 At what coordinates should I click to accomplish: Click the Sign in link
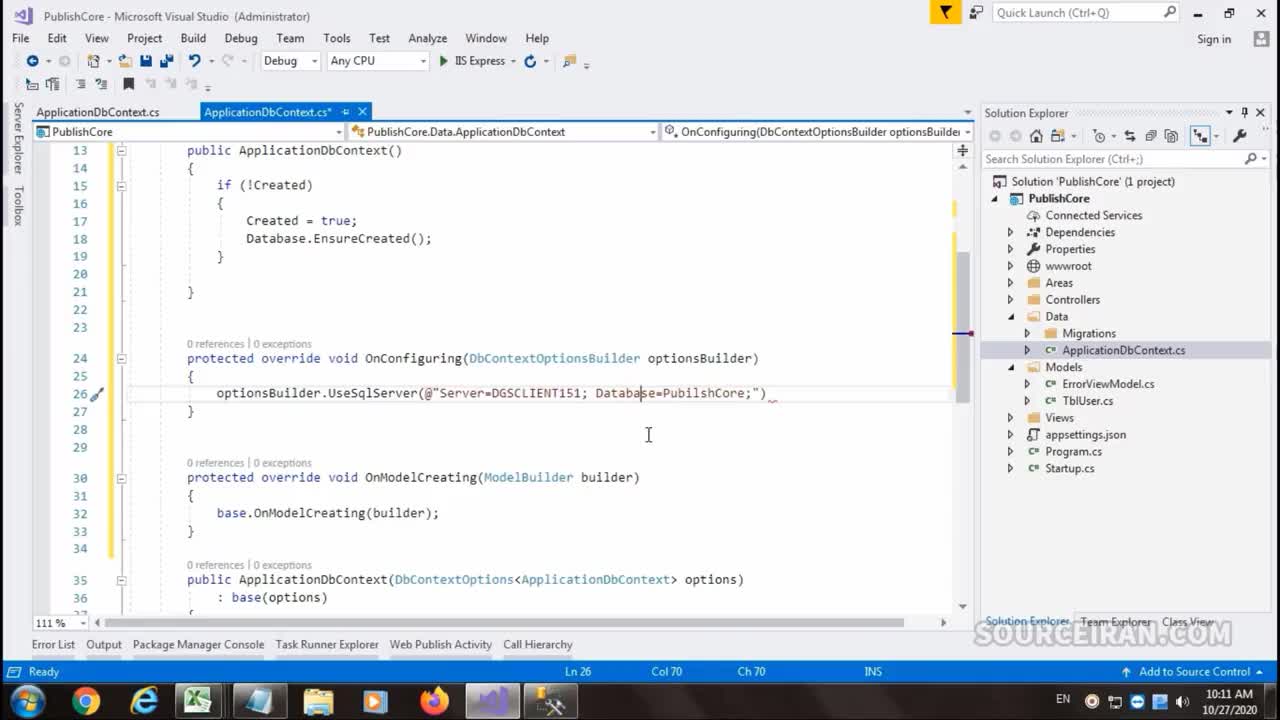[x=1213, y=38]
